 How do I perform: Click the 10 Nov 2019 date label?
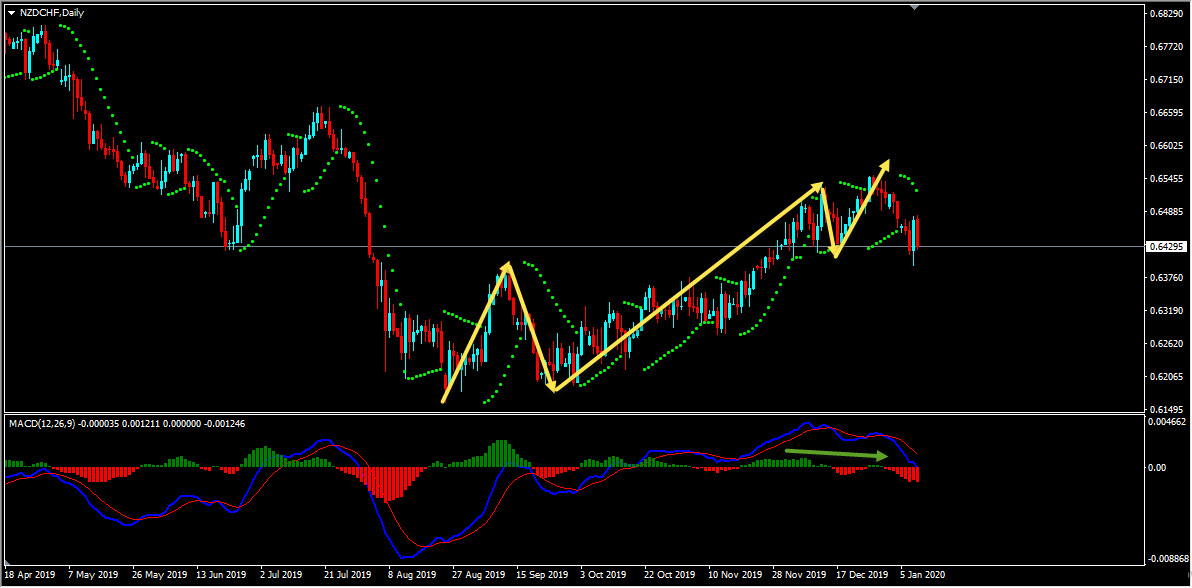(x=733, y=574)
